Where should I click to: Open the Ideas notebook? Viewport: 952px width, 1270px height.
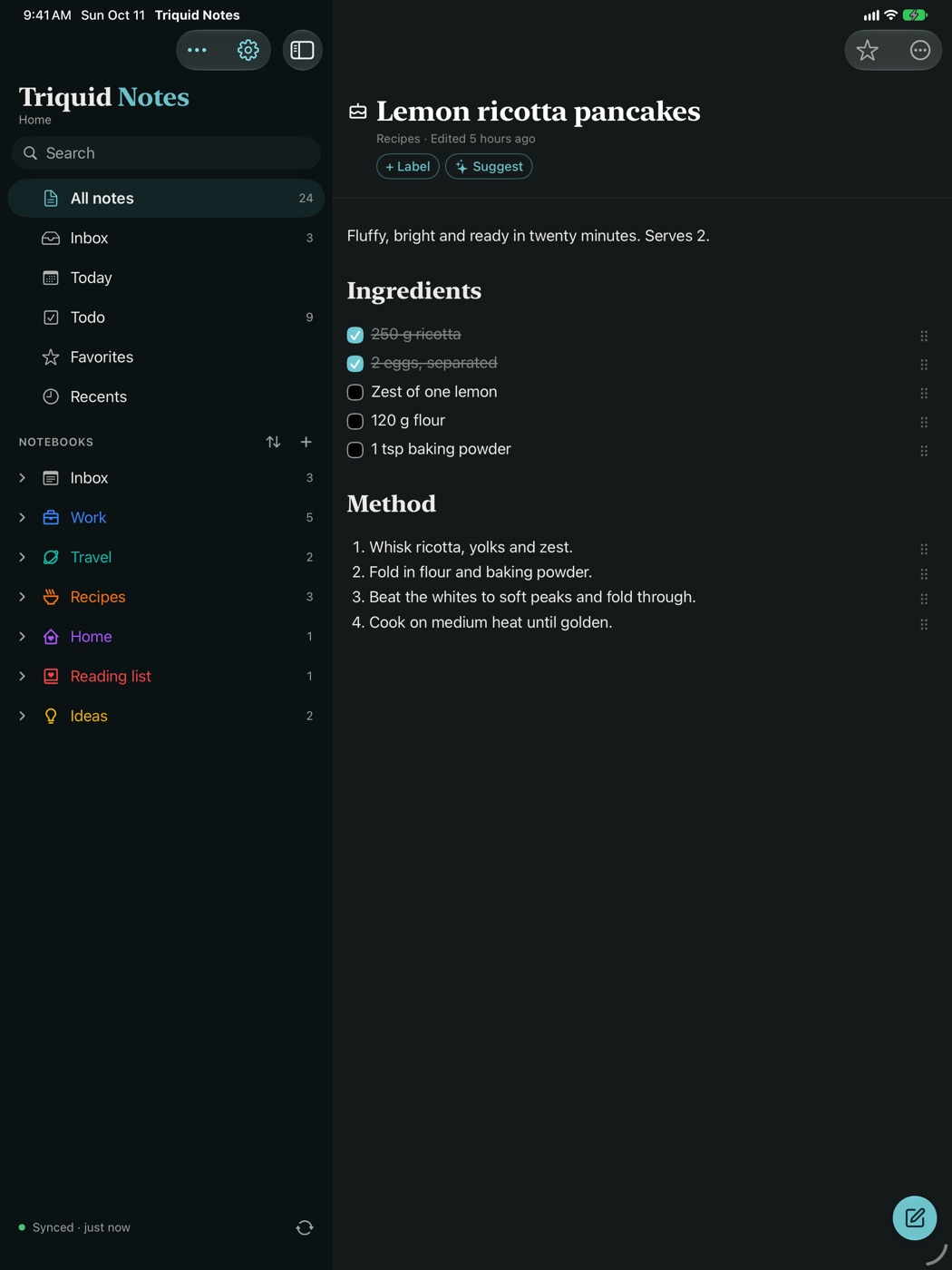166,716
